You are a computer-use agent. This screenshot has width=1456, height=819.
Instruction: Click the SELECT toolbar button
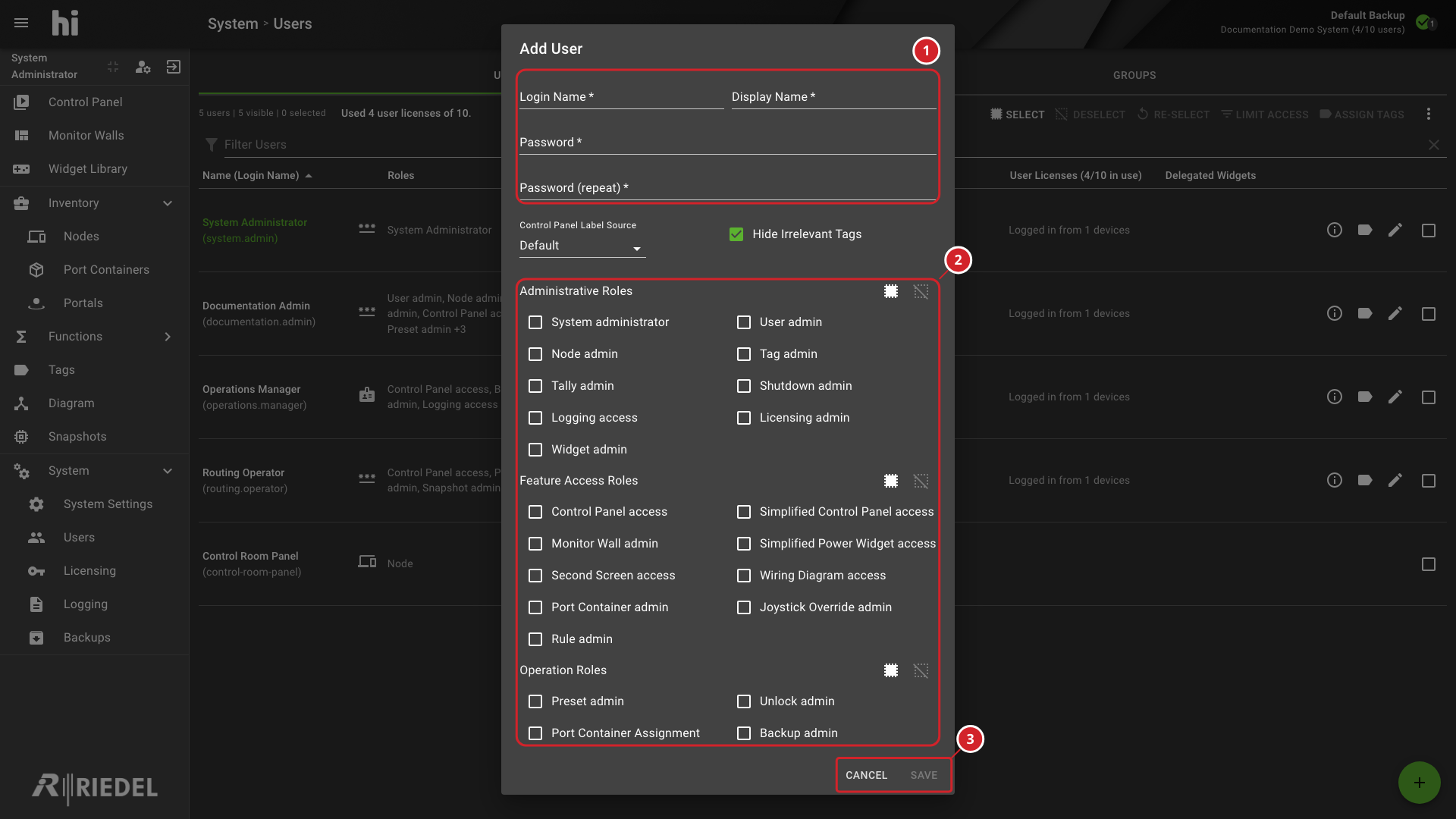click(1018, 115)
